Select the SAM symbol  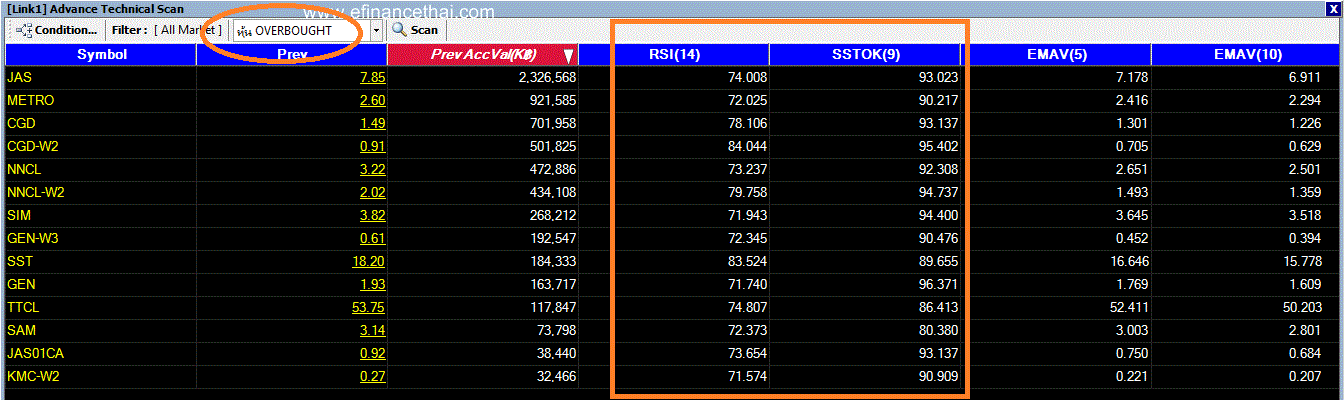tap(20, 330)
